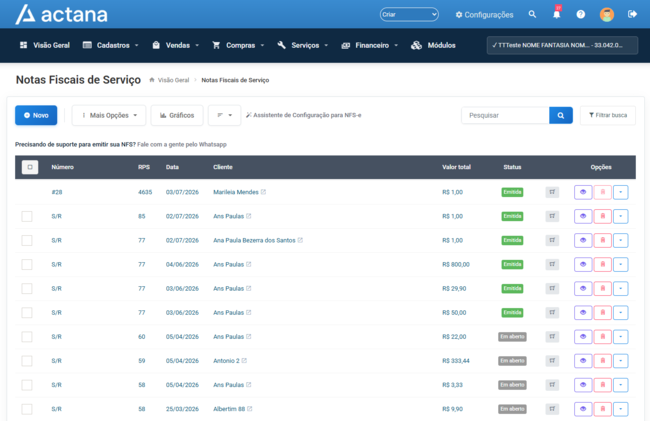The width and height of the screenshot is (650, 421).
Task: Focus the Pesquisar search field
Action: click(x=505, y=115)
